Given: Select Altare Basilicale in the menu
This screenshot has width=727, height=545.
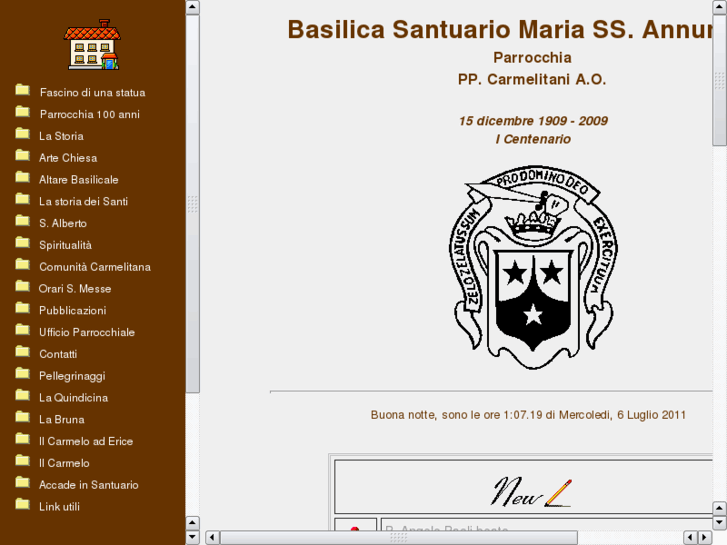Looking at the screenshot, I should [x=79, y=180].
